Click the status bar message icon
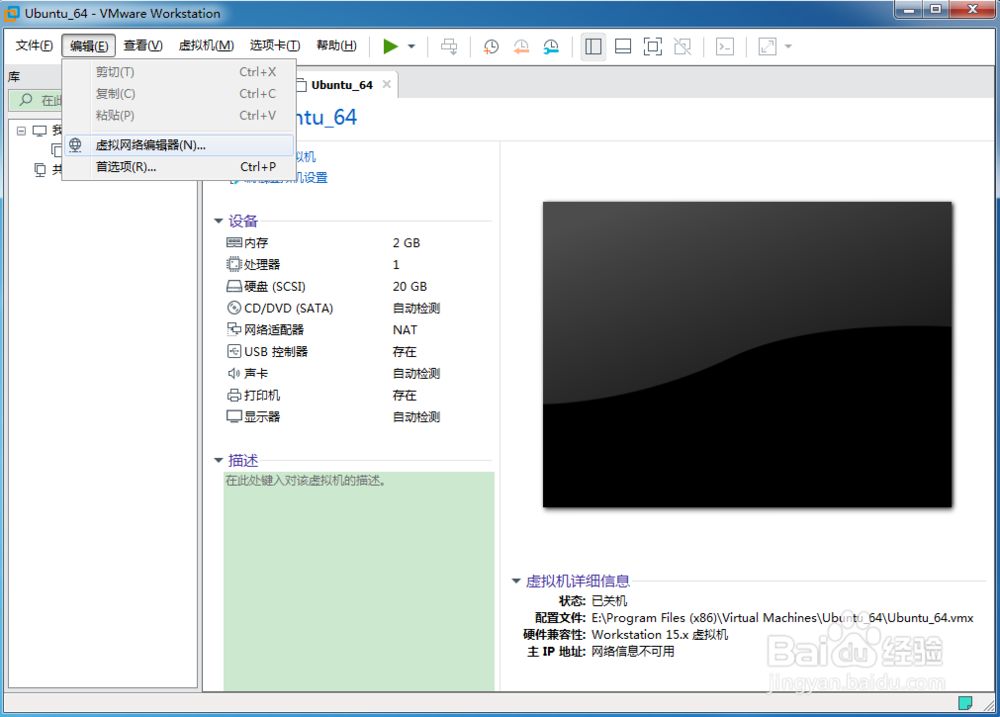This screenshot has width=1000, height=717. tap(965, 703)
